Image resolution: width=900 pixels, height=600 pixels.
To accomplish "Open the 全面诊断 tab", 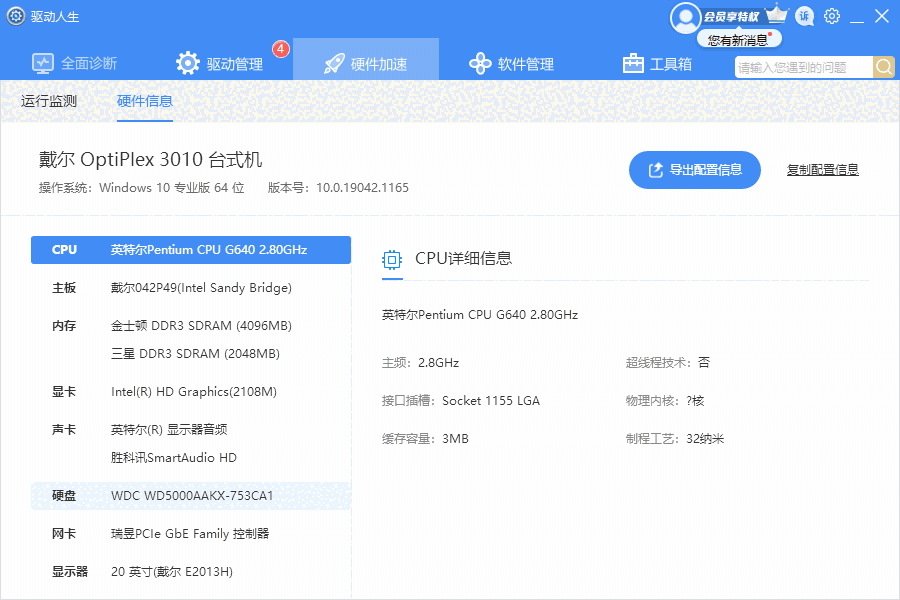I will pyautogui.click(x=74, y=63).
